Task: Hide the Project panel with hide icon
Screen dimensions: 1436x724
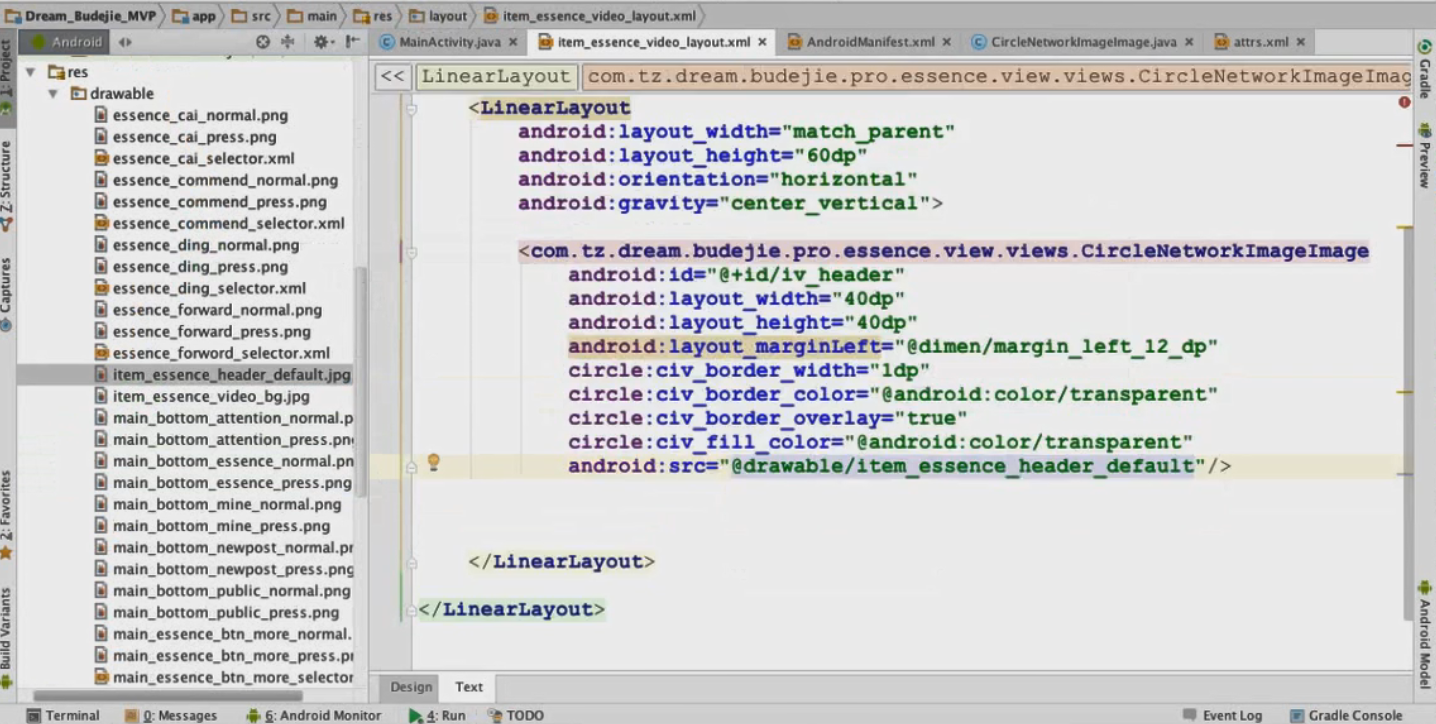Action: pyautogui.click(x=352, y=42)
